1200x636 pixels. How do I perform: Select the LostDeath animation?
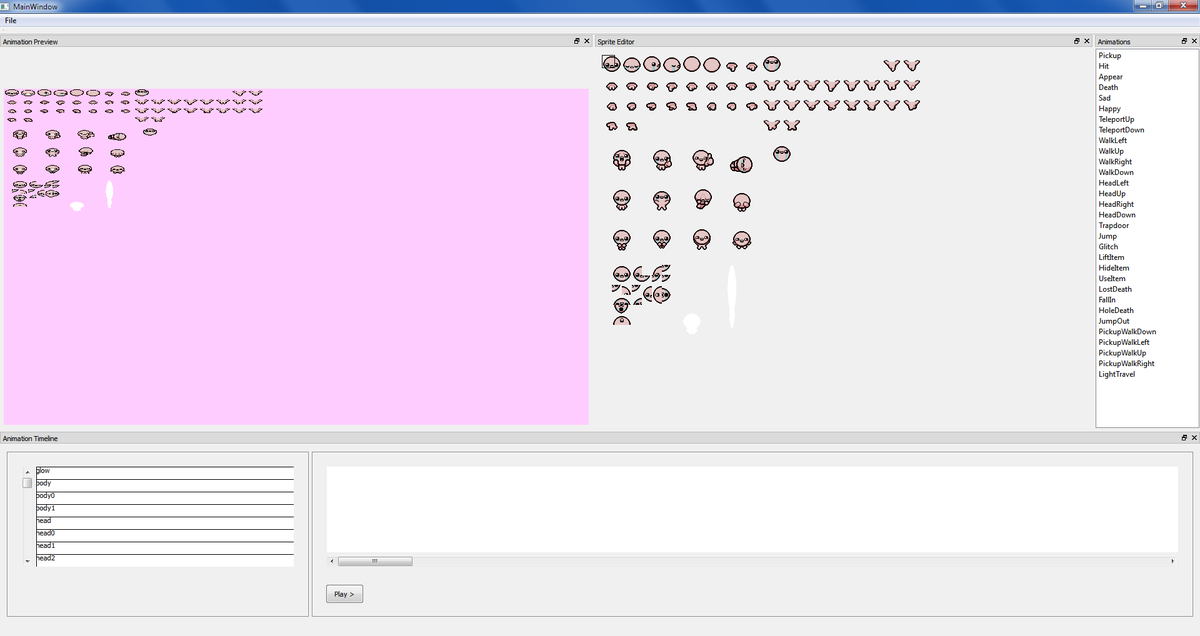1146,289
